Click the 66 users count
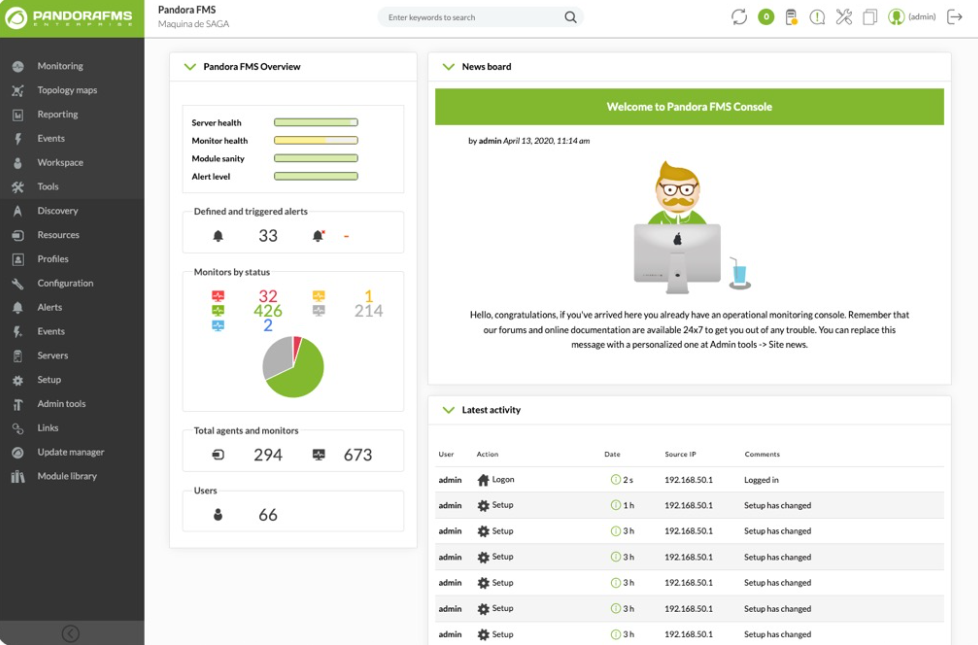This screenshot has height=645, width=978. coord(268,515)
